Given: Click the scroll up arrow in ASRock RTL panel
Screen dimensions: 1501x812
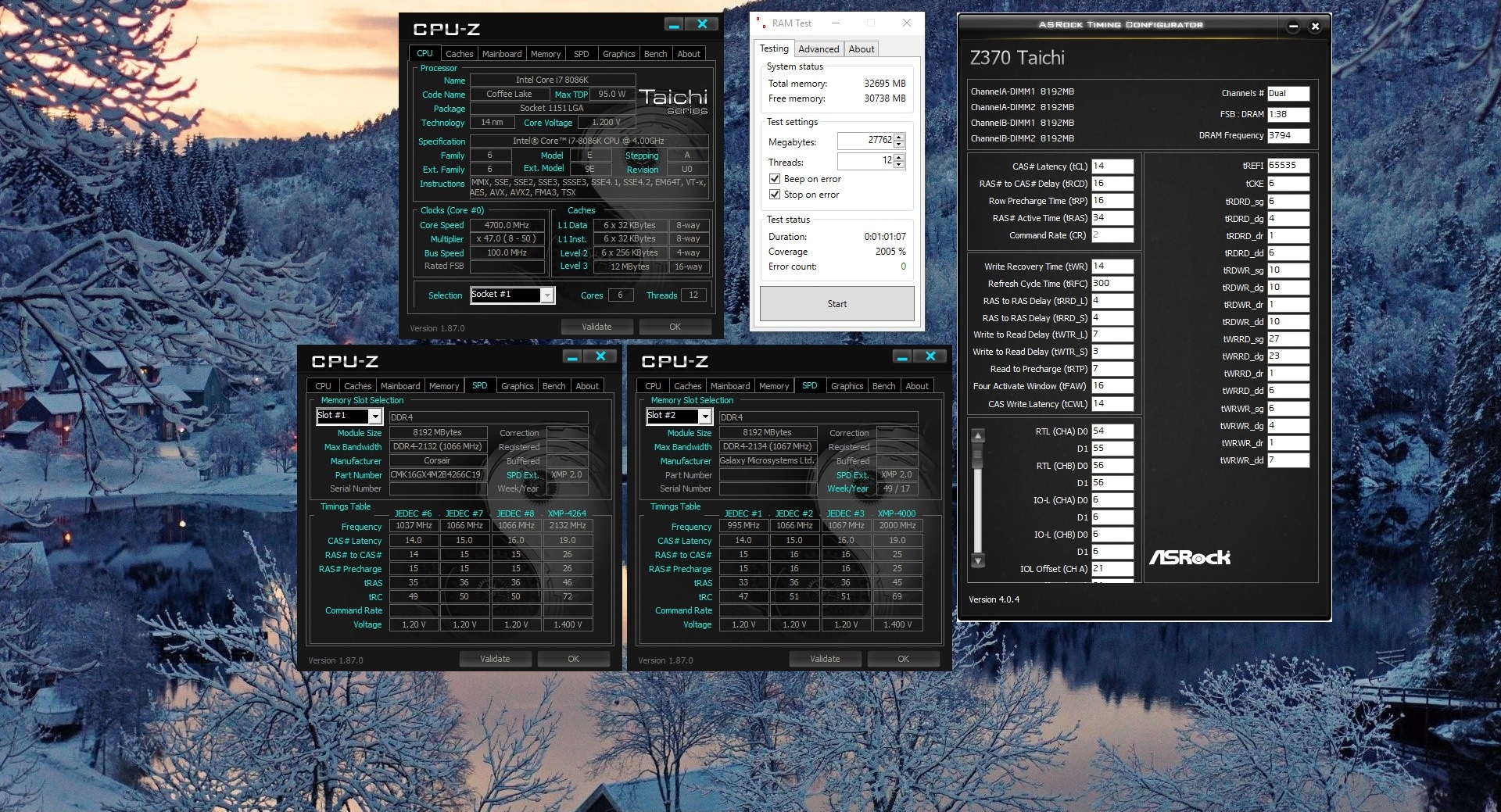Looking at the screenshot, I should click(x=977, y=435).
